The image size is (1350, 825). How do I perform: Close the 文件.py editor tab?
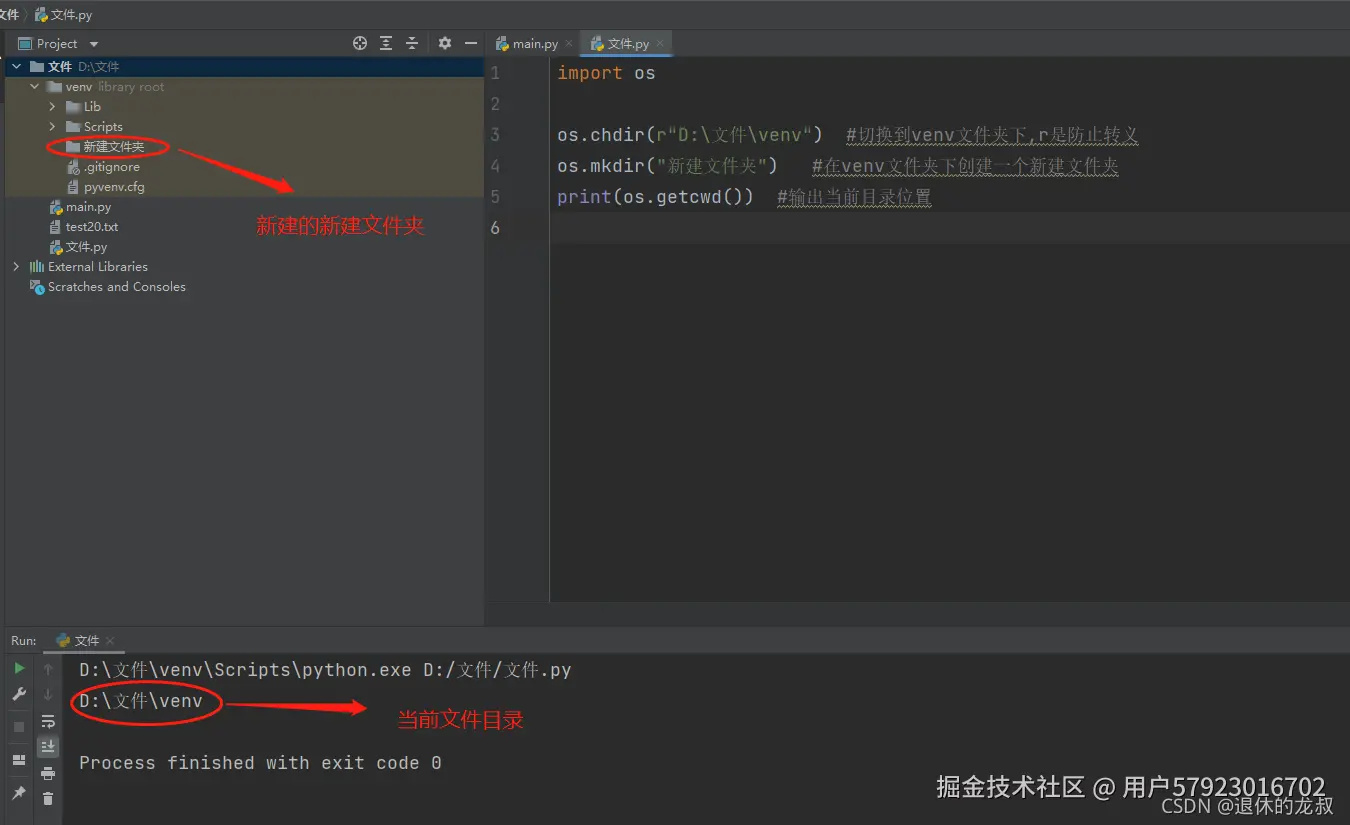click(661, 44)
